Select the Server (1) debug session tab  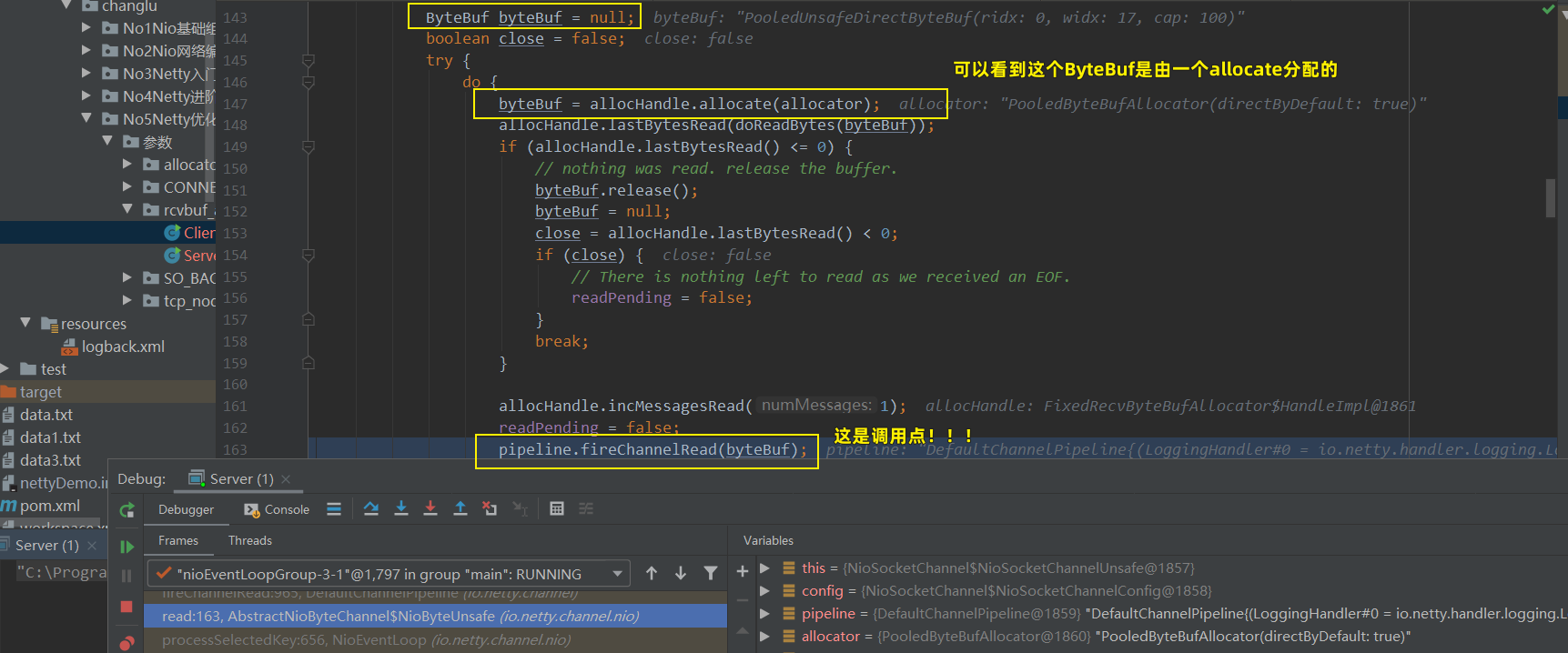pyautogui.click(x=241, y=478)
